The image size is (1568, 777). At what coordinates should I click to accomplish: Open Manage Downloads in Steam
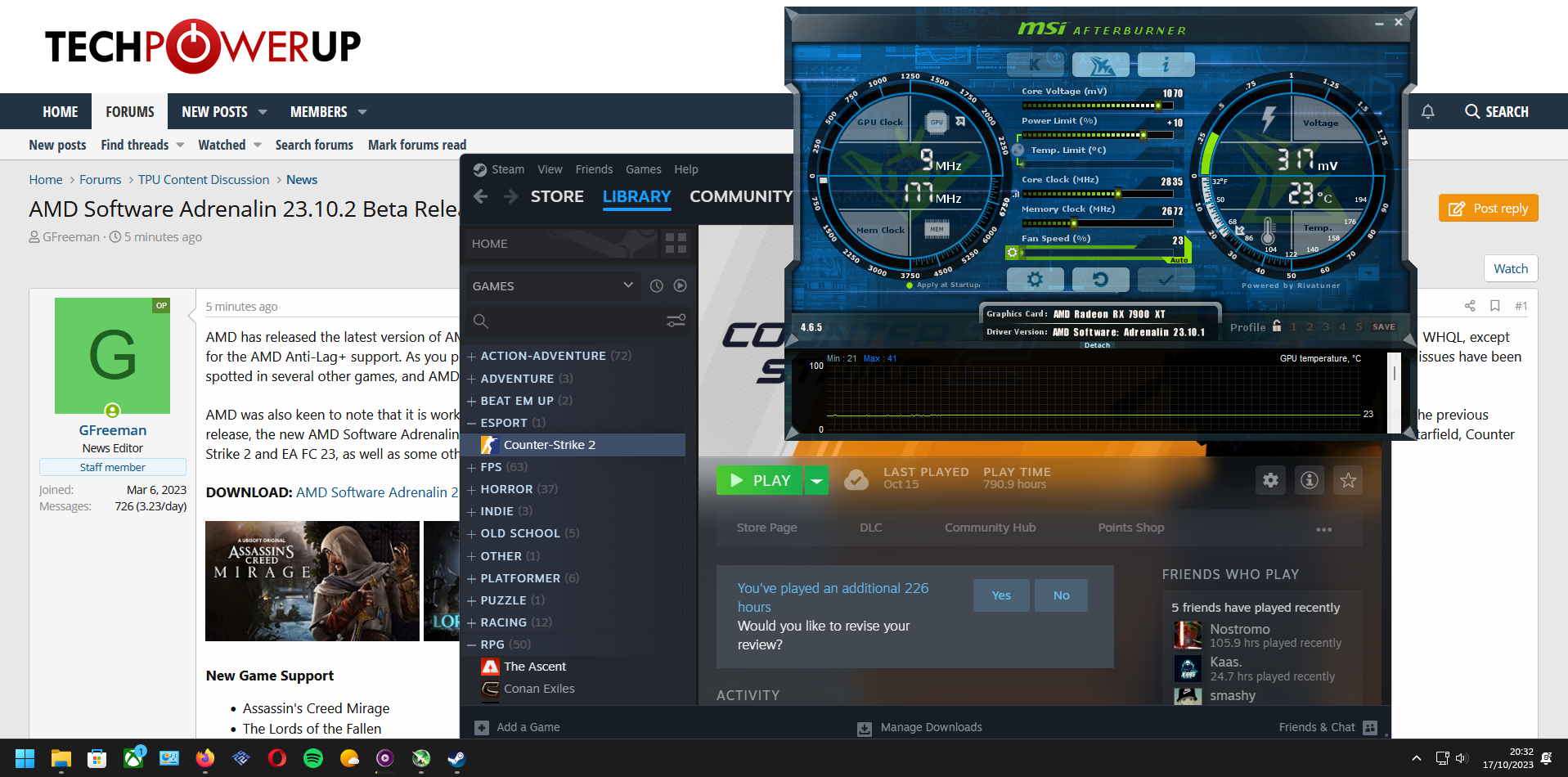(x=919, y=727)
